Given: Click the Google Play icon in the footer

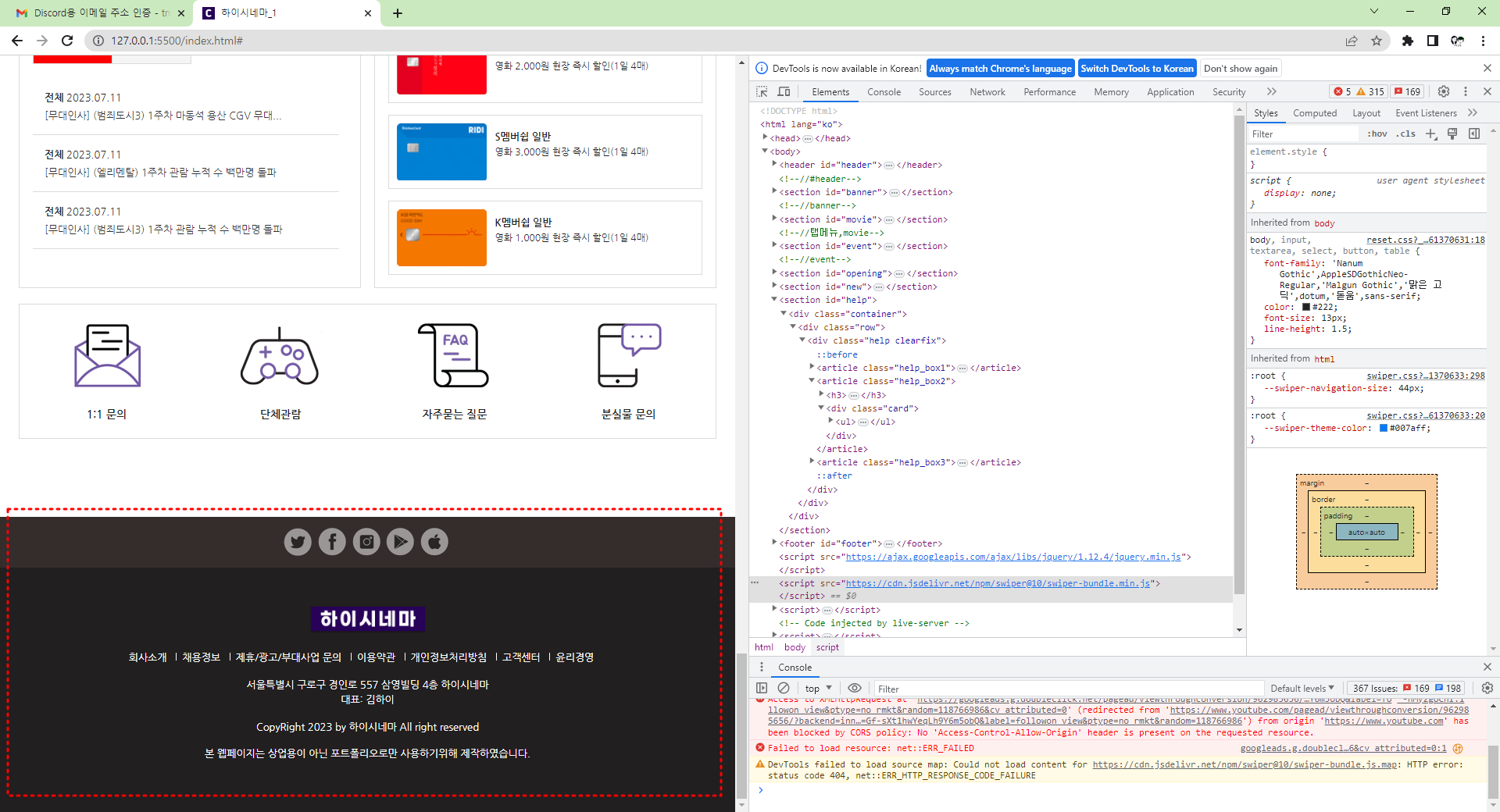Looking at the screenshot, I should pyautogui.click(x=400, y=541).
